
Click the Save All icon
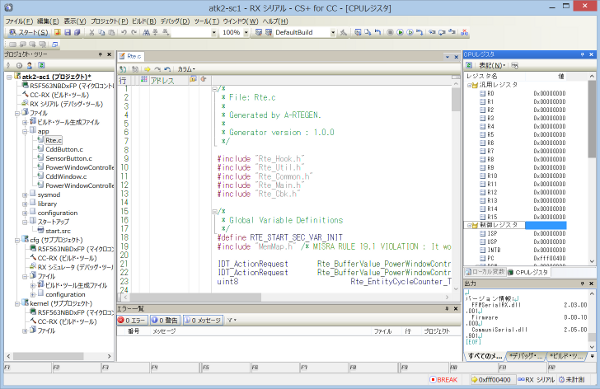click(x=77, y=33)
